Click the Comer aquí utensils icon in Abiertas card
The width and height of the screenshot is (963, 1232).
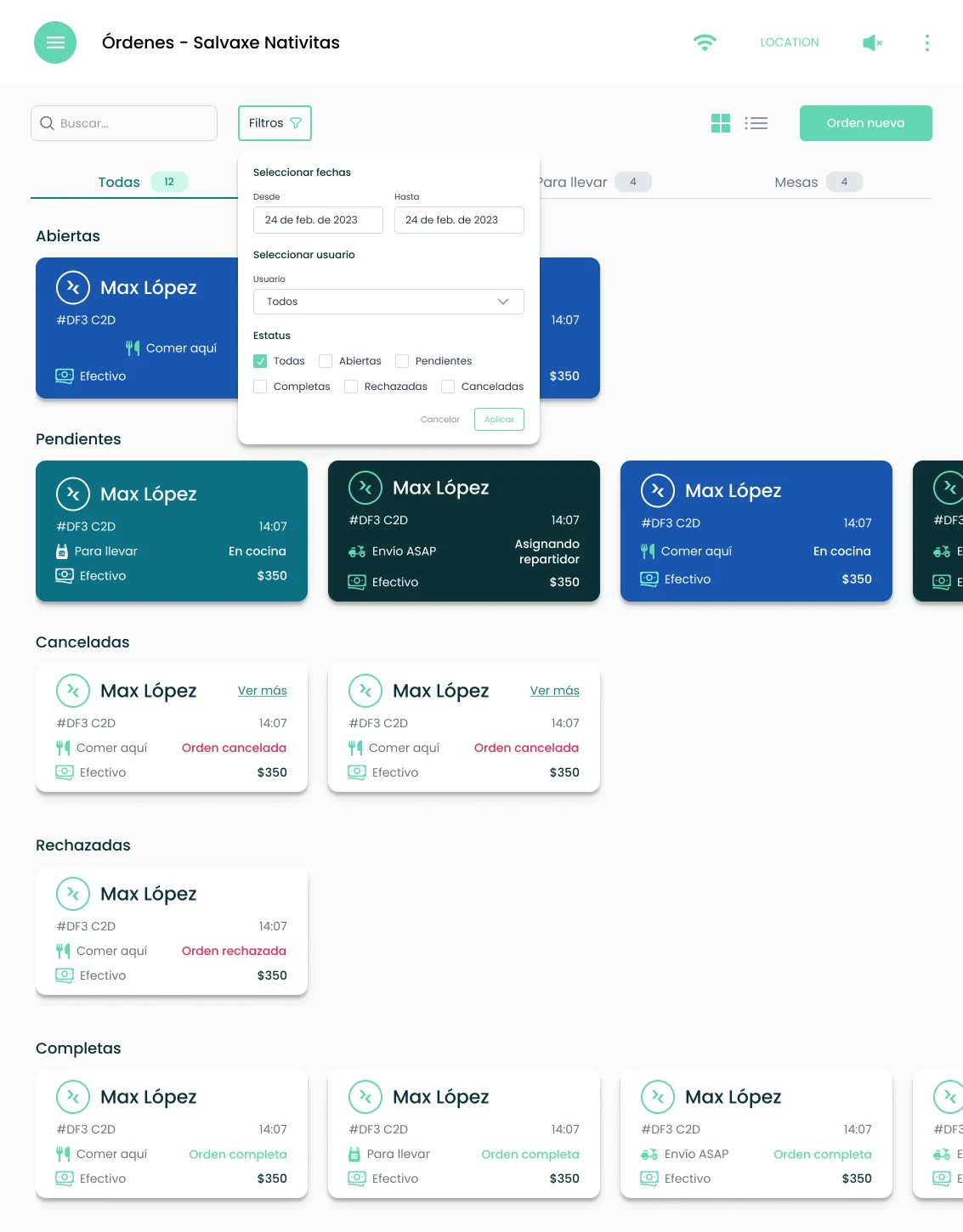133,348
